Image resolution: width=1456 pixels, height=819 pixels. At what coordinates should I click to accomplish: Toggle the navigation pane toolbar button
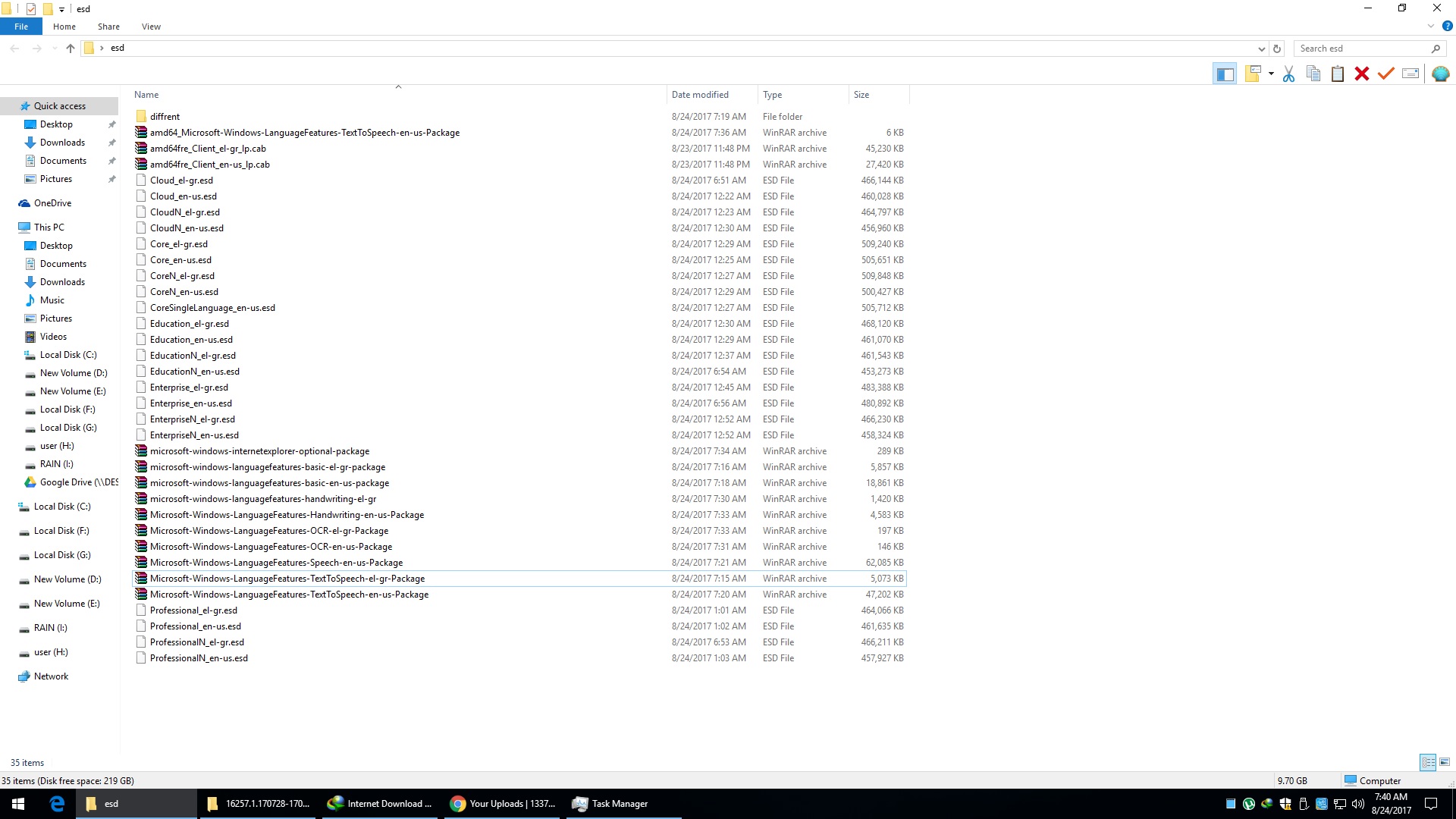1225,74
